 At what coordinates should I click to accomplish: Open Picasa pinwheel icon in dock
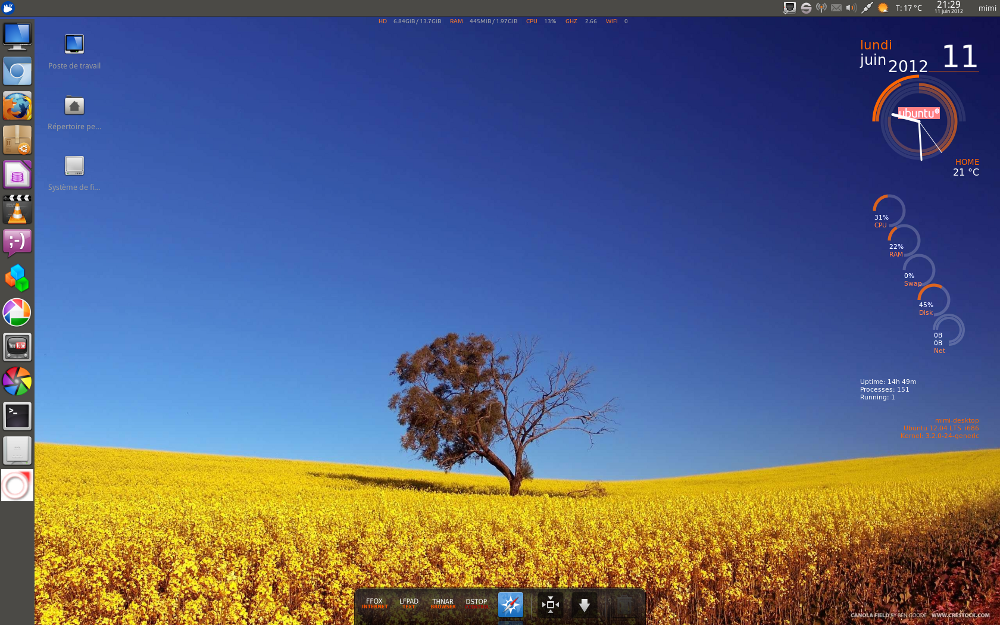17,312
